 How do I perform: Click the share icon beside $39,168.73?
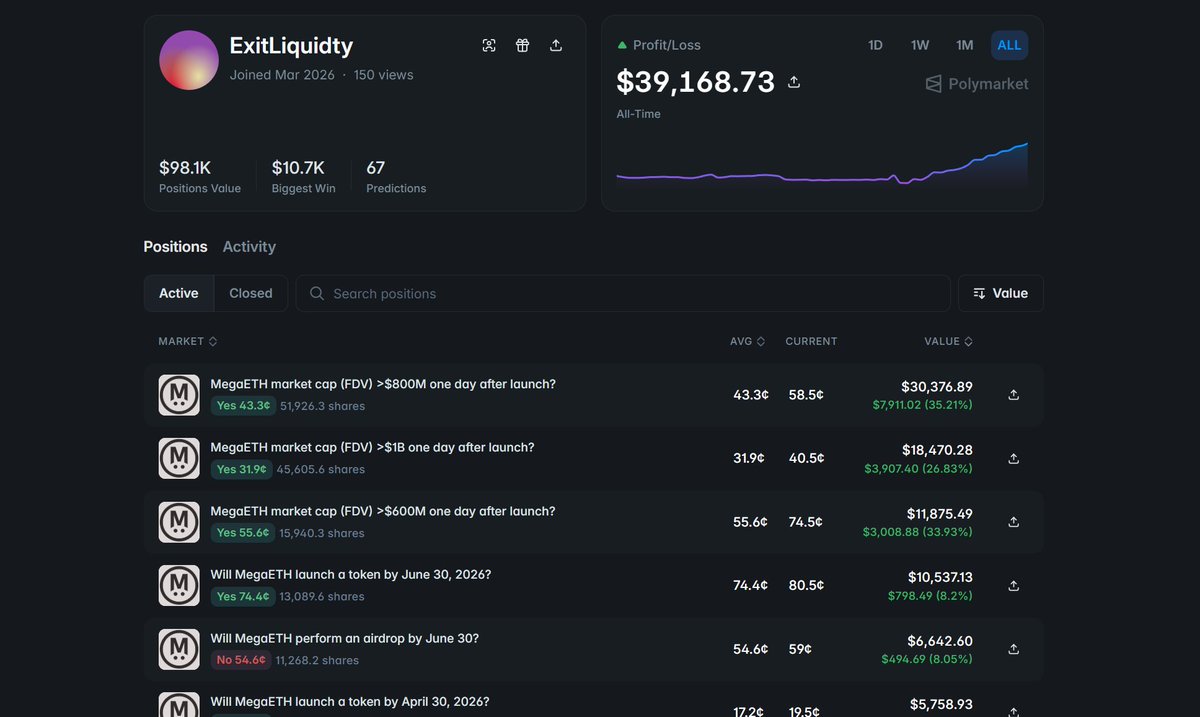point(794,81)
